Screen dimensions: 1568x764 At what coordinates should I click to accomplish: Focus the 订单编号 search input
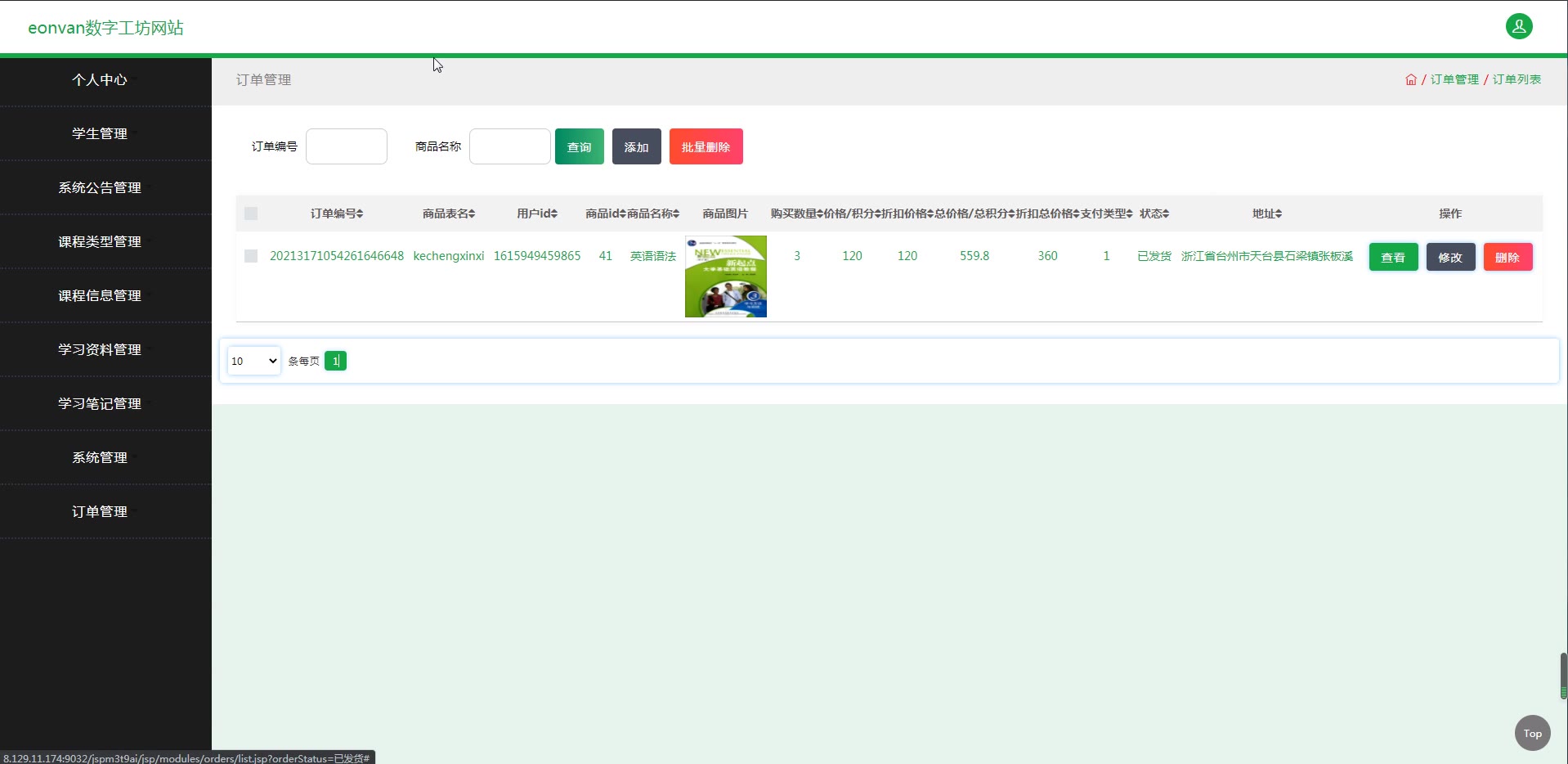pos(347,146)
